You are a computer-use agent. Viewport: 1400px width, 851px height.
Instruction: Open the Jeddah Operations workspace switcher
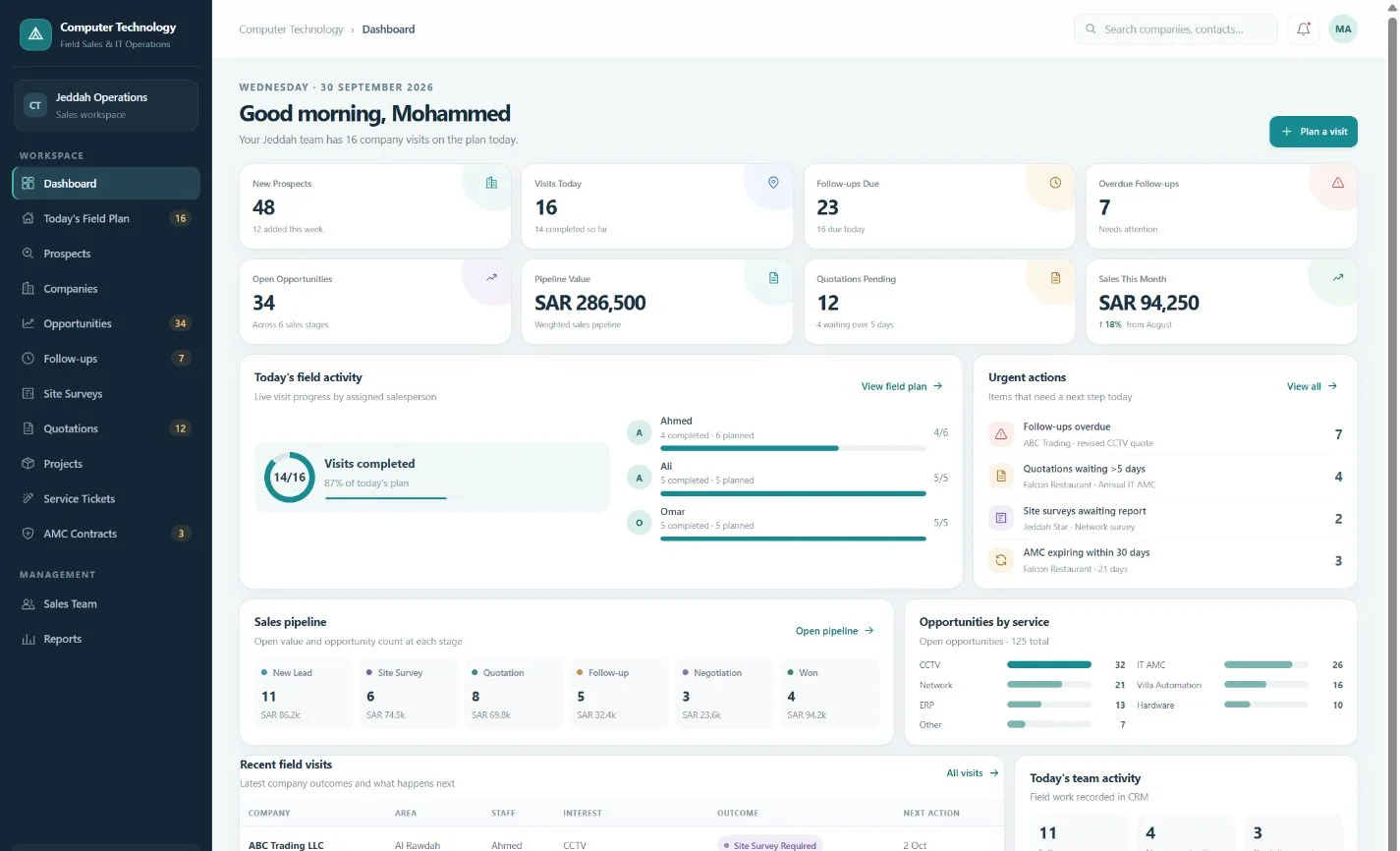pyautogui.click(x=106, y=105)
